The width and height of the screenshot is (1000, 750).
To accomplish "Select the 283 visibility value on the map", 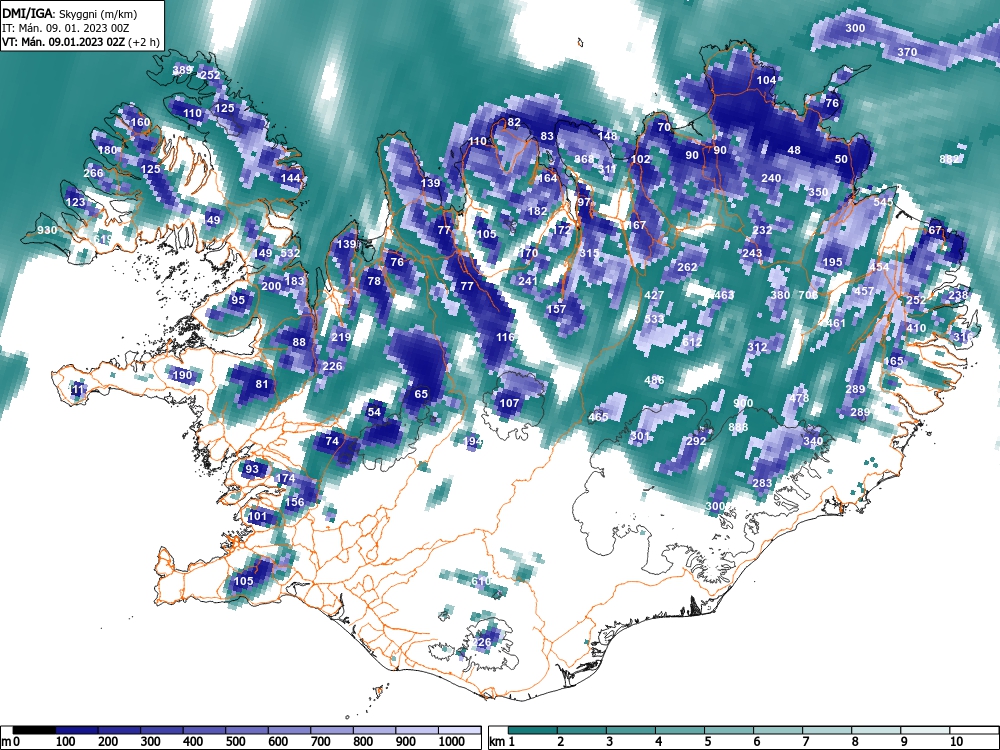I will (x=762, y=483).
